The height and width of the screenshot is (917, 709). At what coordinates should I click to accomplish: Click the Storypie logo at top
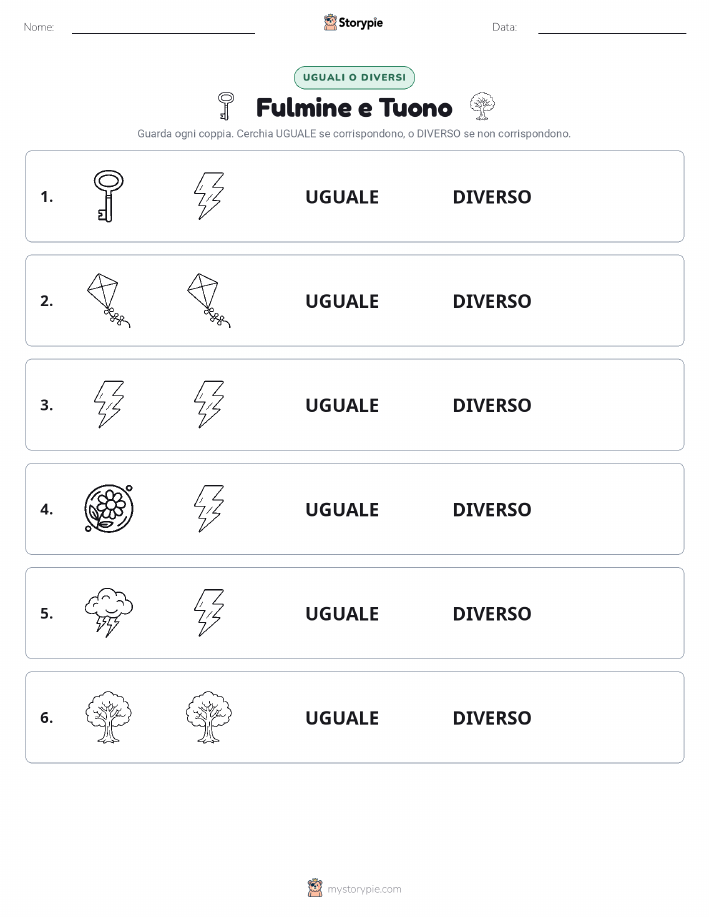tap(353, 23)
